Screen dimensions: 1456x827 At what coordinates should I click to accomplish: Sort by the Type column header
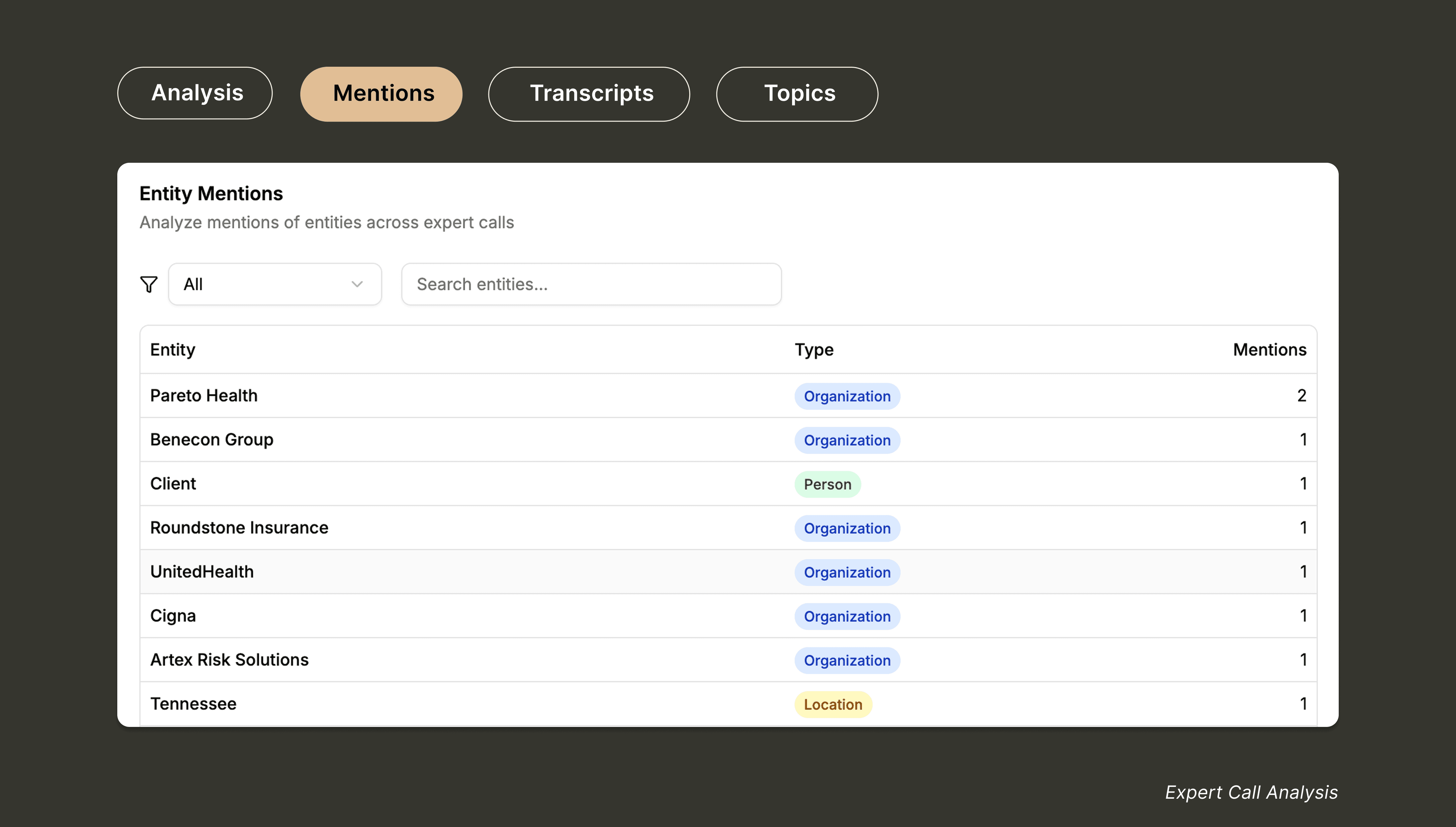pos(814,350)
